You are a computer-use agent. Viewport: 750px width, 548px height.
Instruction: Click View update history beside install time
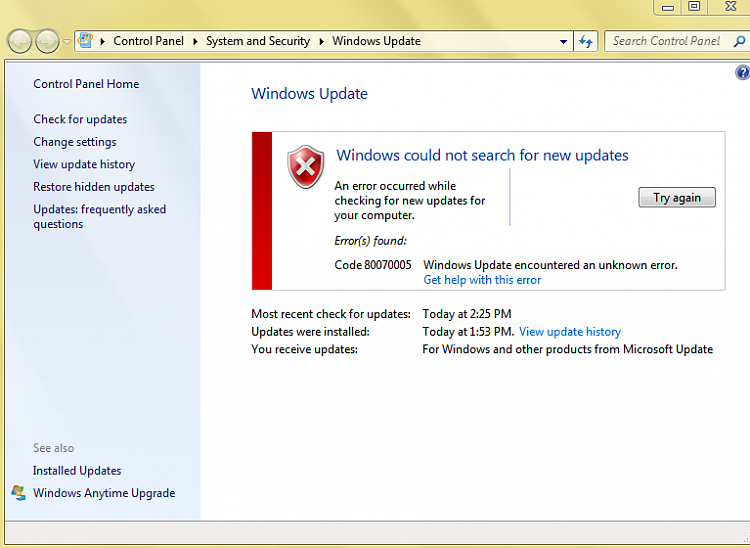[x=570, y=332]
